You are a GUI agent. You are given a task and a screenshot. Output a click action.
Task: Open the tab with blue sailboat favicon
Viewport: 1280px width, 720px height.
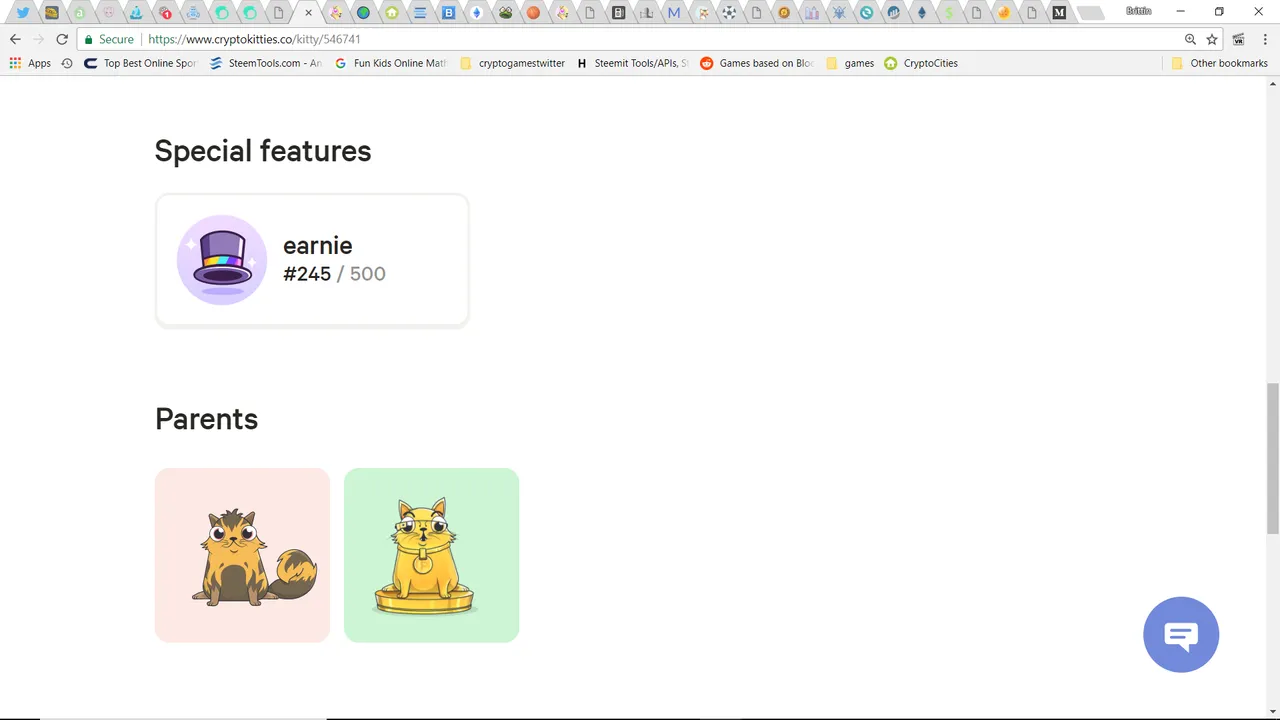(x=136, y=13)
